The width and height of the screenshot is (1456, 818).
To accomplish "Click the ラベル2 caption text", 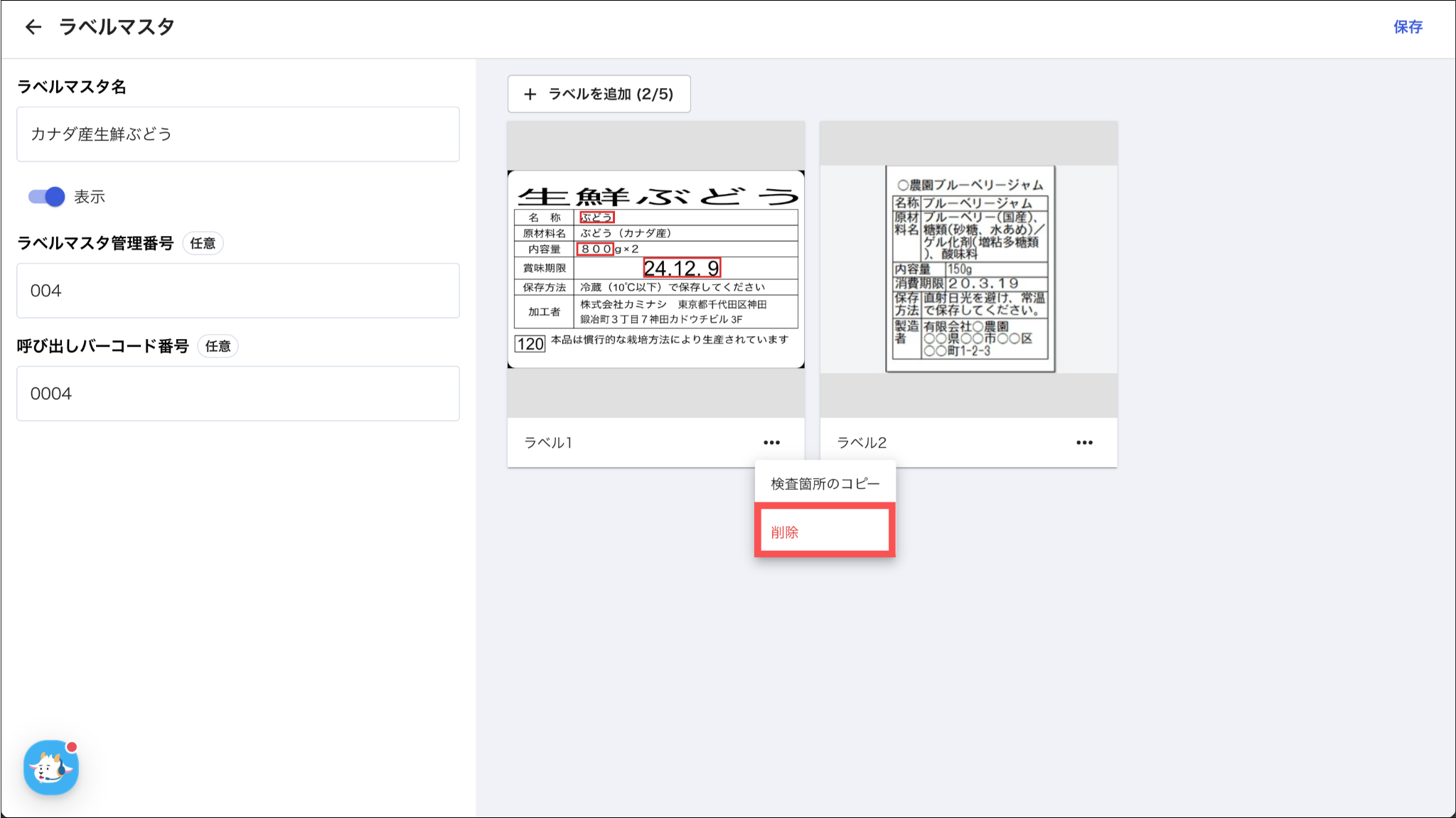I will (862, 443).
